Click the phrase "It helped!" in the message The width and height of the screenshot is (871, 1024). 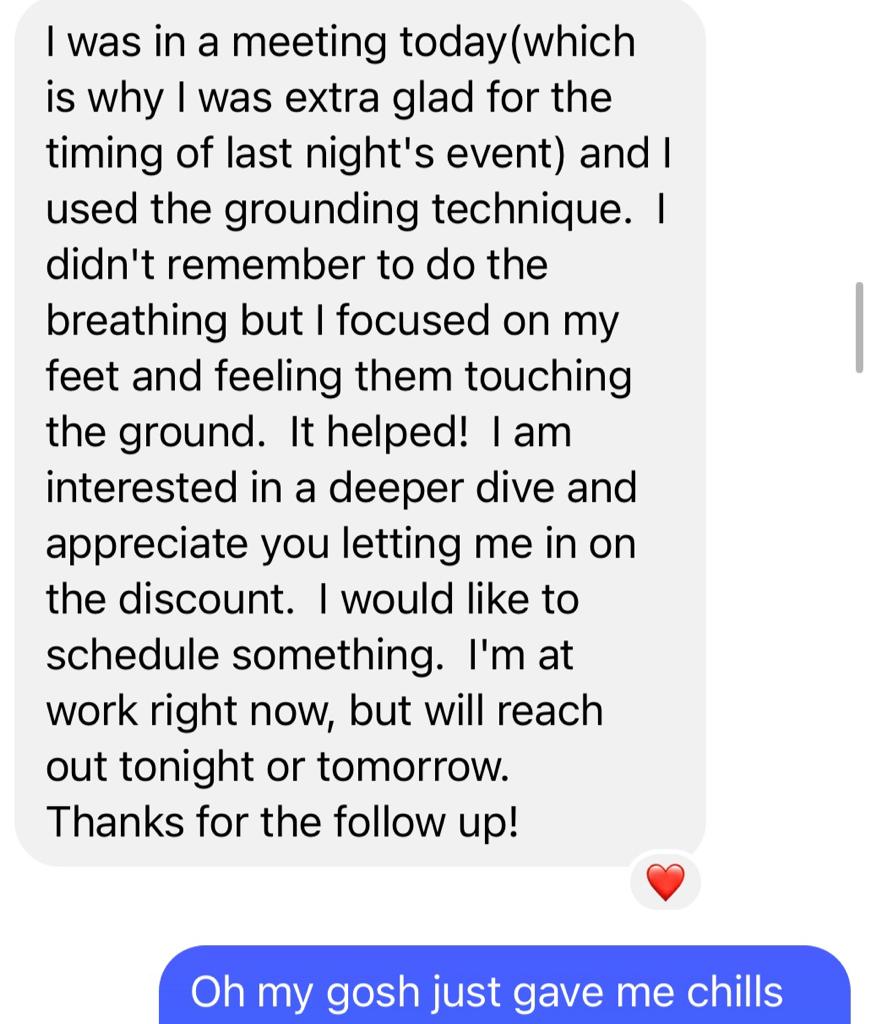click(x=379, y=432)
